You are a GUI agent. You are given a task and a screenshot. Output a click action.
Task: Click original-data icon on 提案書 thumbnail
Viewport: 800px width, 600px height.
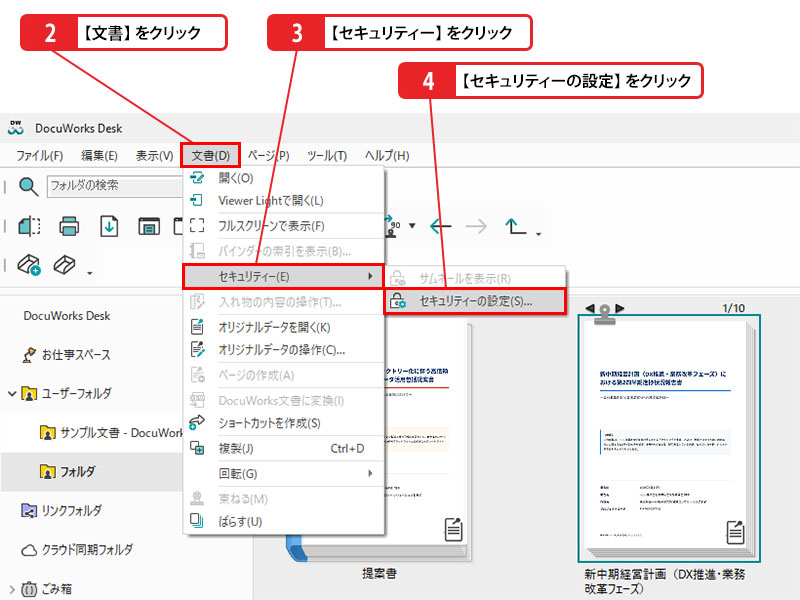[x=454, y=529]
